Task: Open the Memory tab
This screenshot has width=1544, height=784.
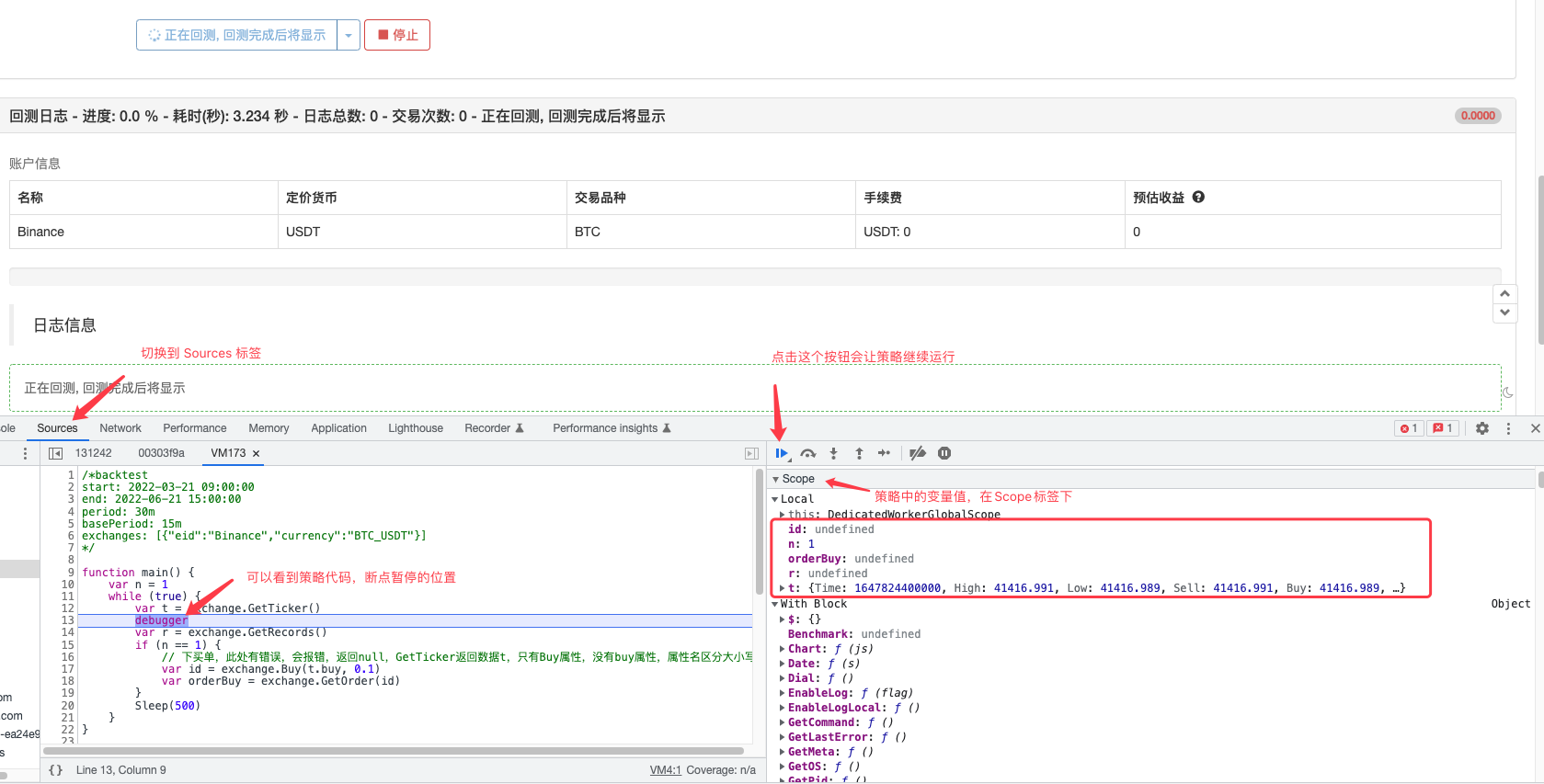Action: tap(269, 428)
